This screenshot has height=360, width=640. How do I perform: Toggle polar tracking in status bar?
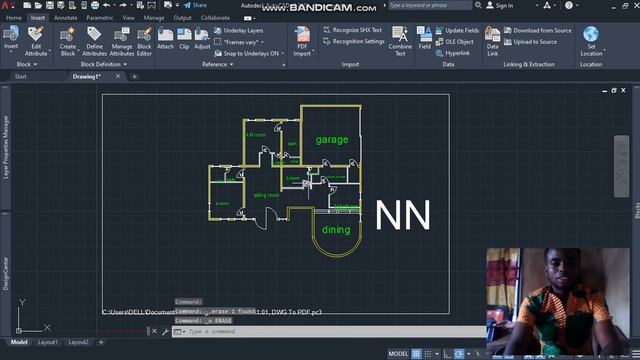[x=459, y=353]
